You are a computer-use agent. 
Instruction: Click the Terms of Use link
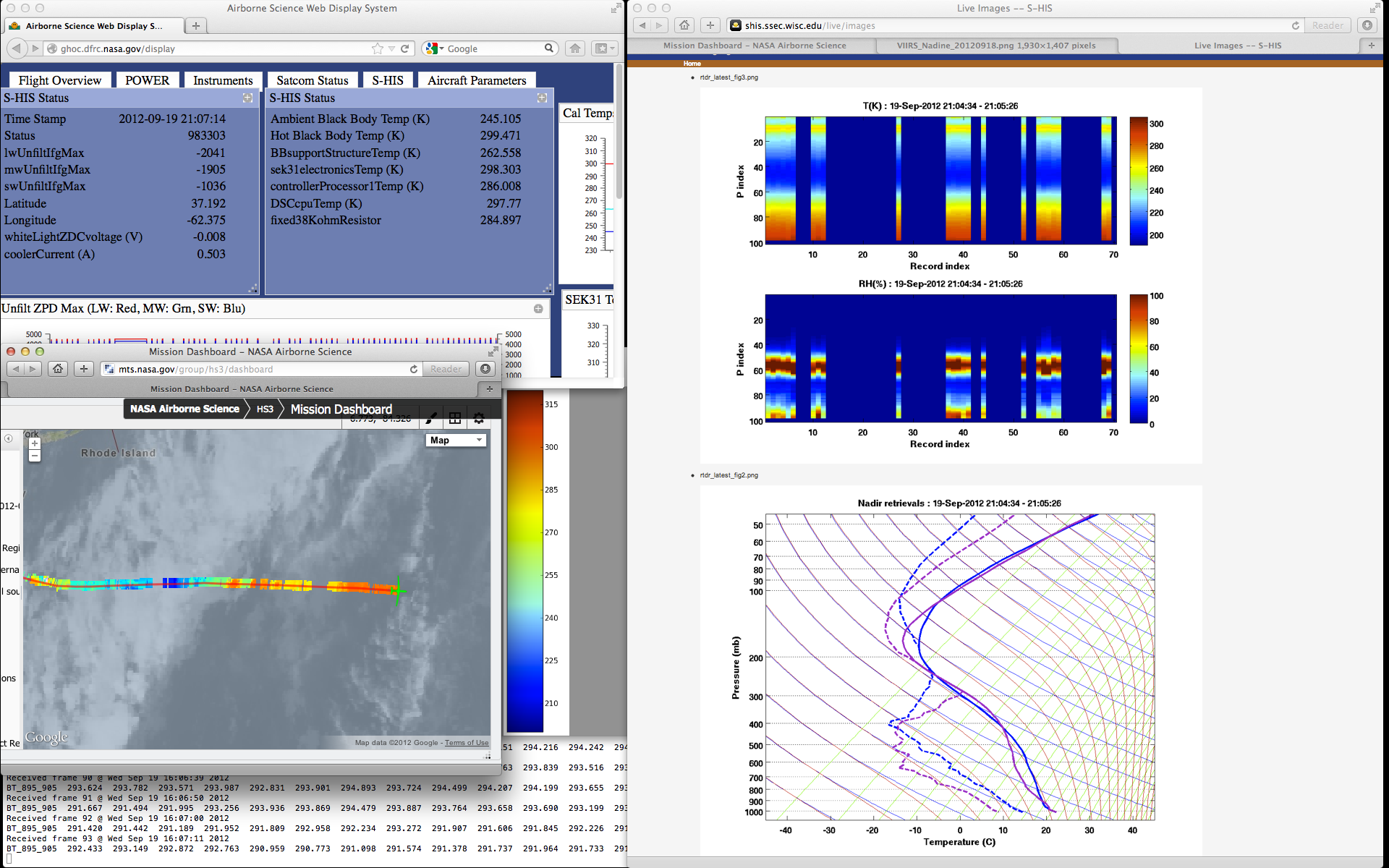tap(467, 743)
